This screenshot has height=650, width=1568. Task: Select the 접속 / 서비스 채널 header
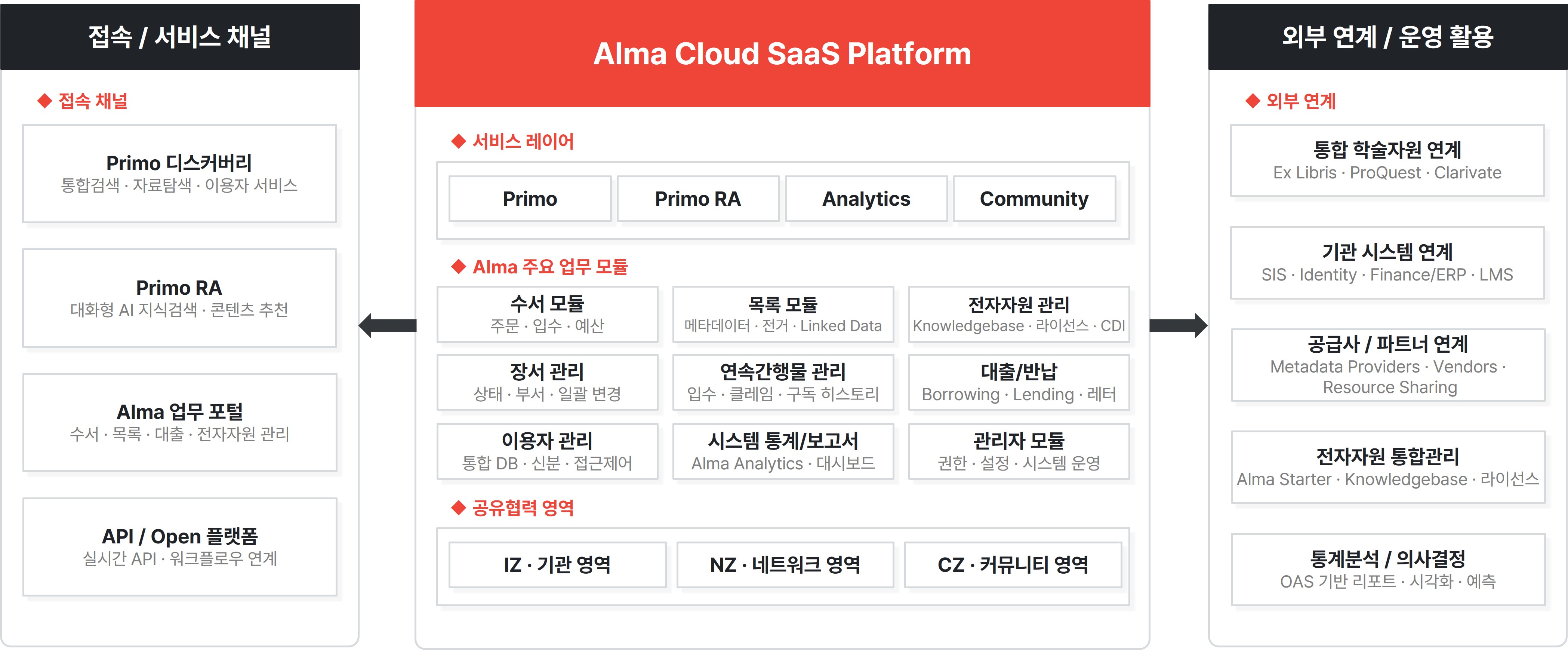click(179, 37)
